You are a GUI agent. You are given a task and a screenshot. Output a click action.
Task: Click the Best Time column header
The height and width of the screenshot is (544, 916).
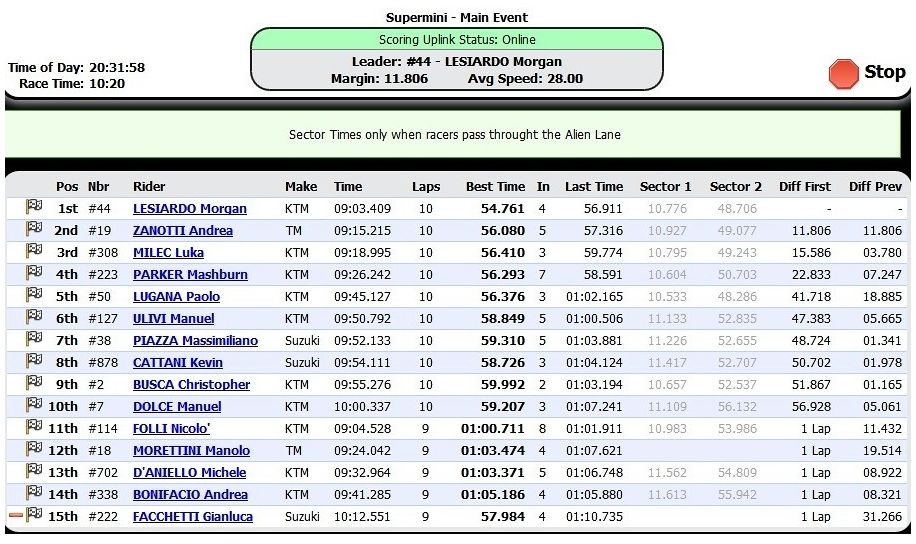[x=495, y=186]
